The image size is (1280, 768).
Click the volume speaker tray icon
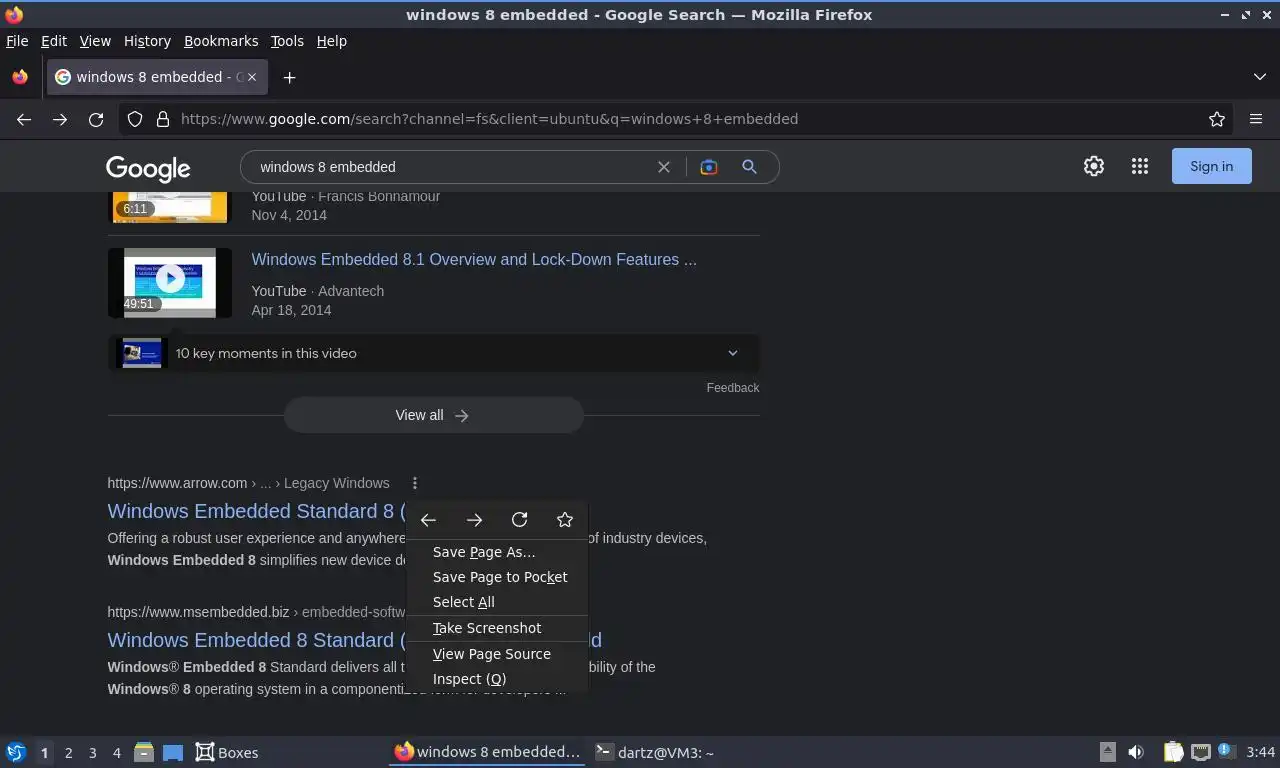[x=1136, y=752]
